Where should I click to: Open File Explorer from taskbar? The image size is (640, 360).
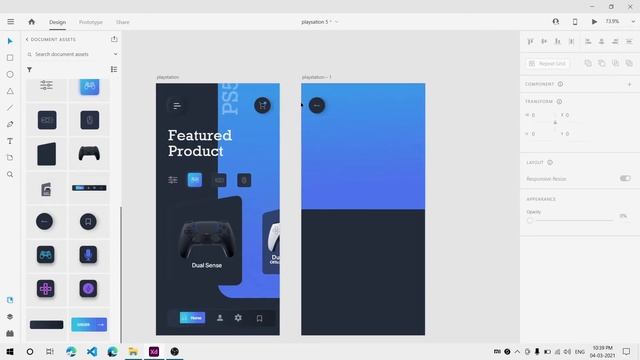(x=133, y=351)
